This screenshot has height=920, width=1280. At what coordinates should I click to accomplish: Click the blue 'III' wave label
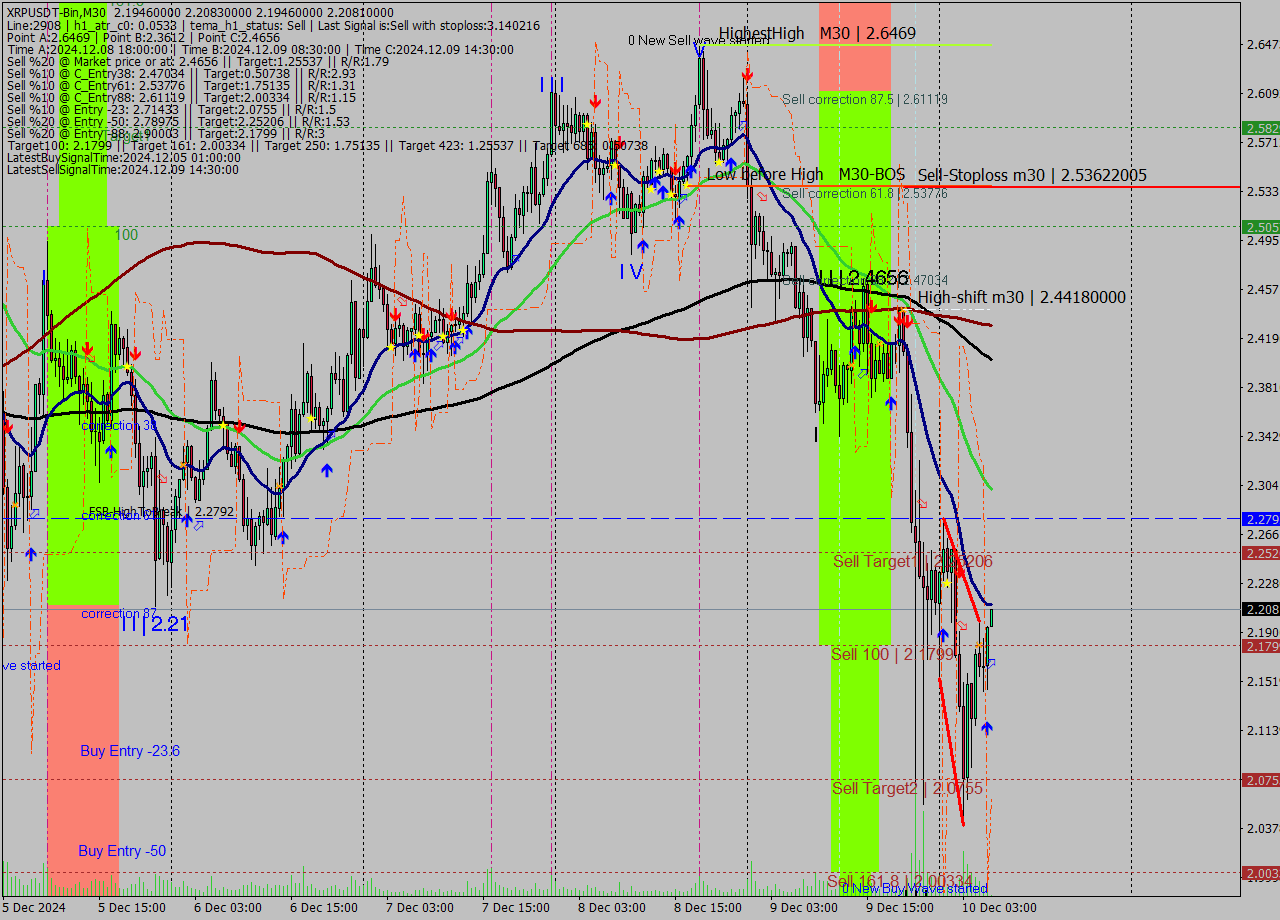[552, 85]
